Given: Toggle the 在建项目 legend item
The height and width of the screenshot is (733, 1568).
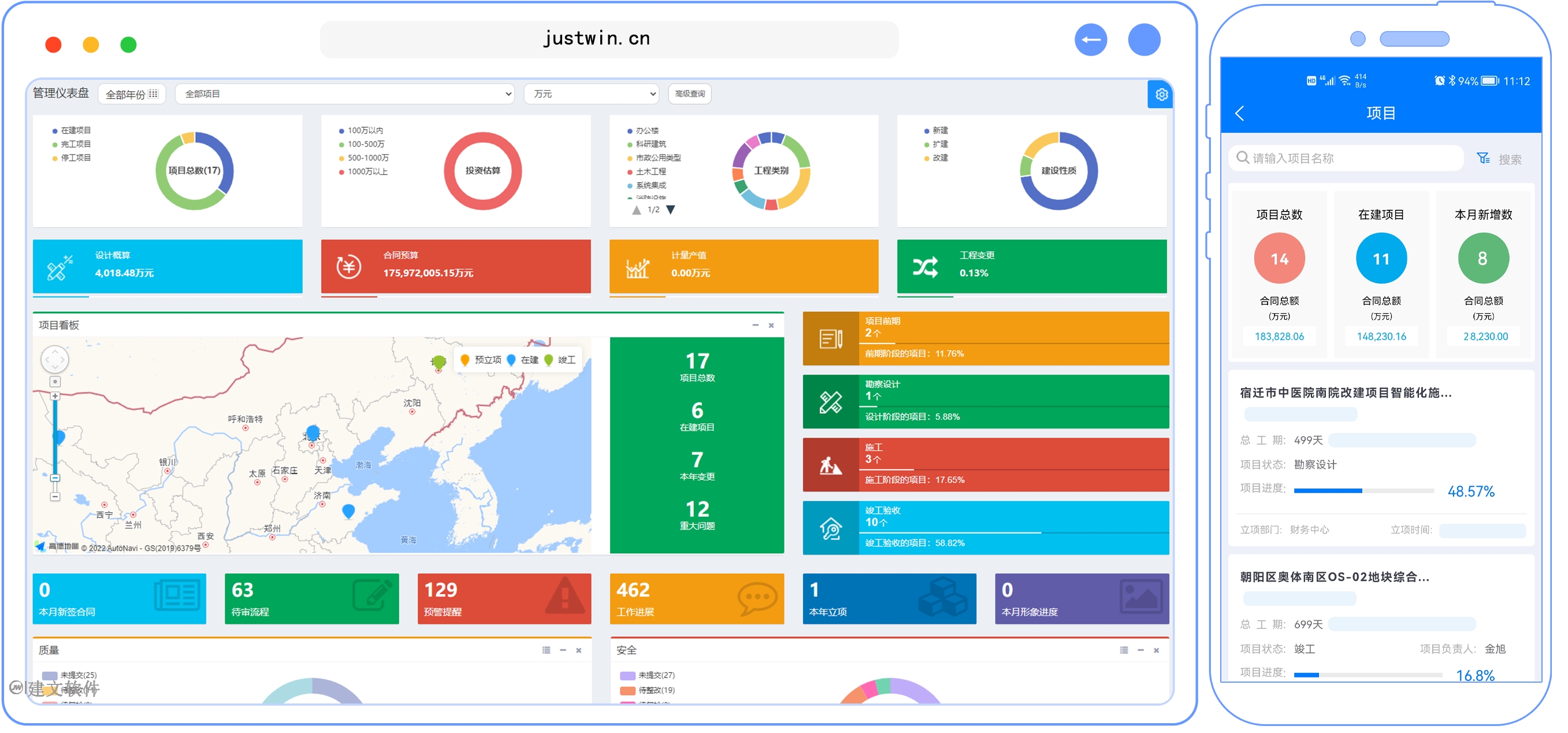Looking at the screenshot, I should (x=72, y=131).
